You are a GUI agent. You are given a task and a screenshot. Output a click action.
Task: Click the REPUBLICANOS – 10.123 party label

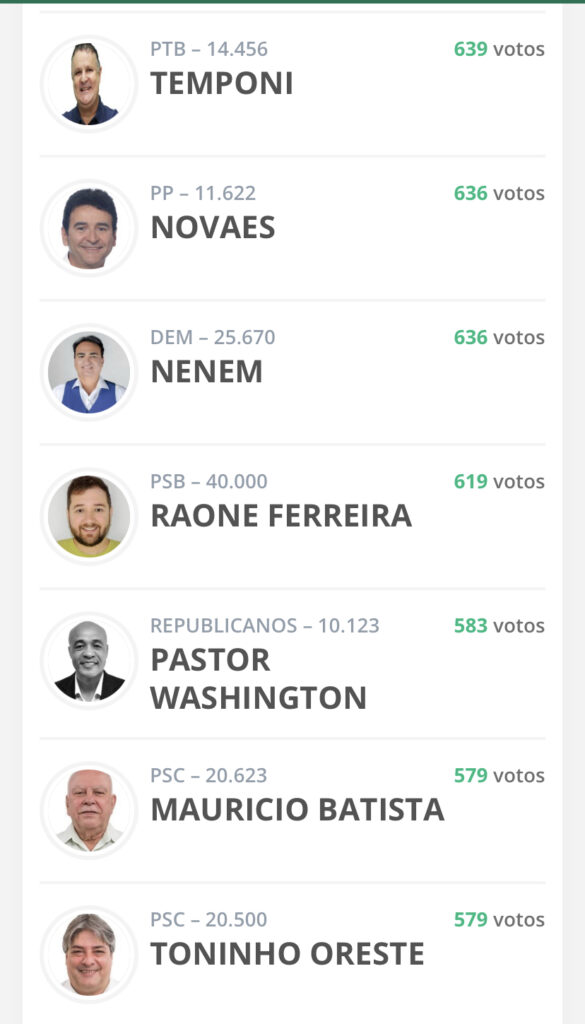click(x=264, y=626)
